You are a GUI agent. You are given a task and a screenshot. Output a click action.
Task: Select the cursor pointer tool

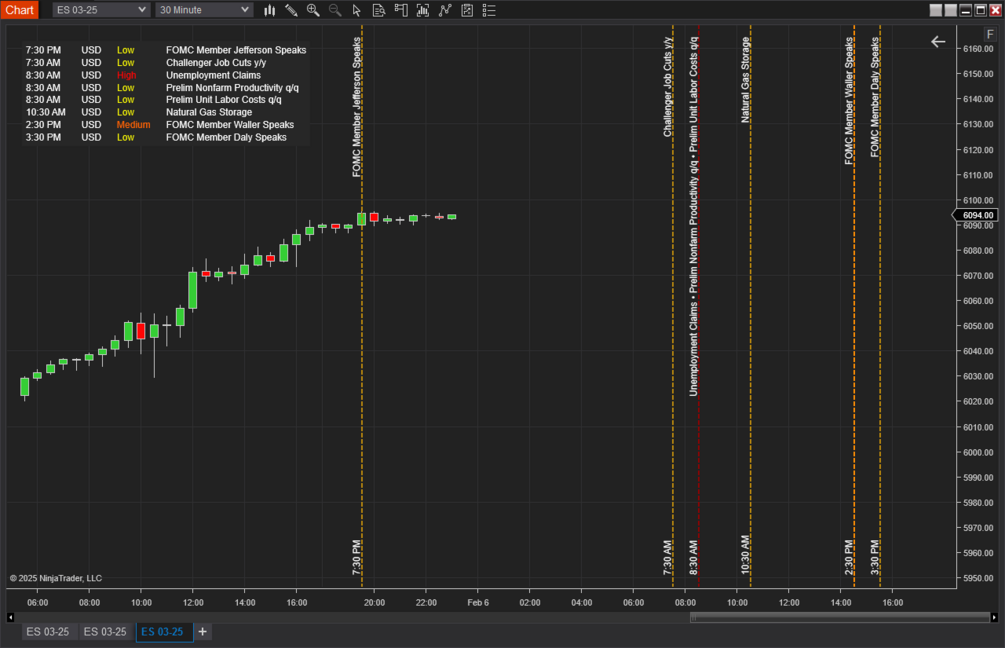click(x=357, y=10)
